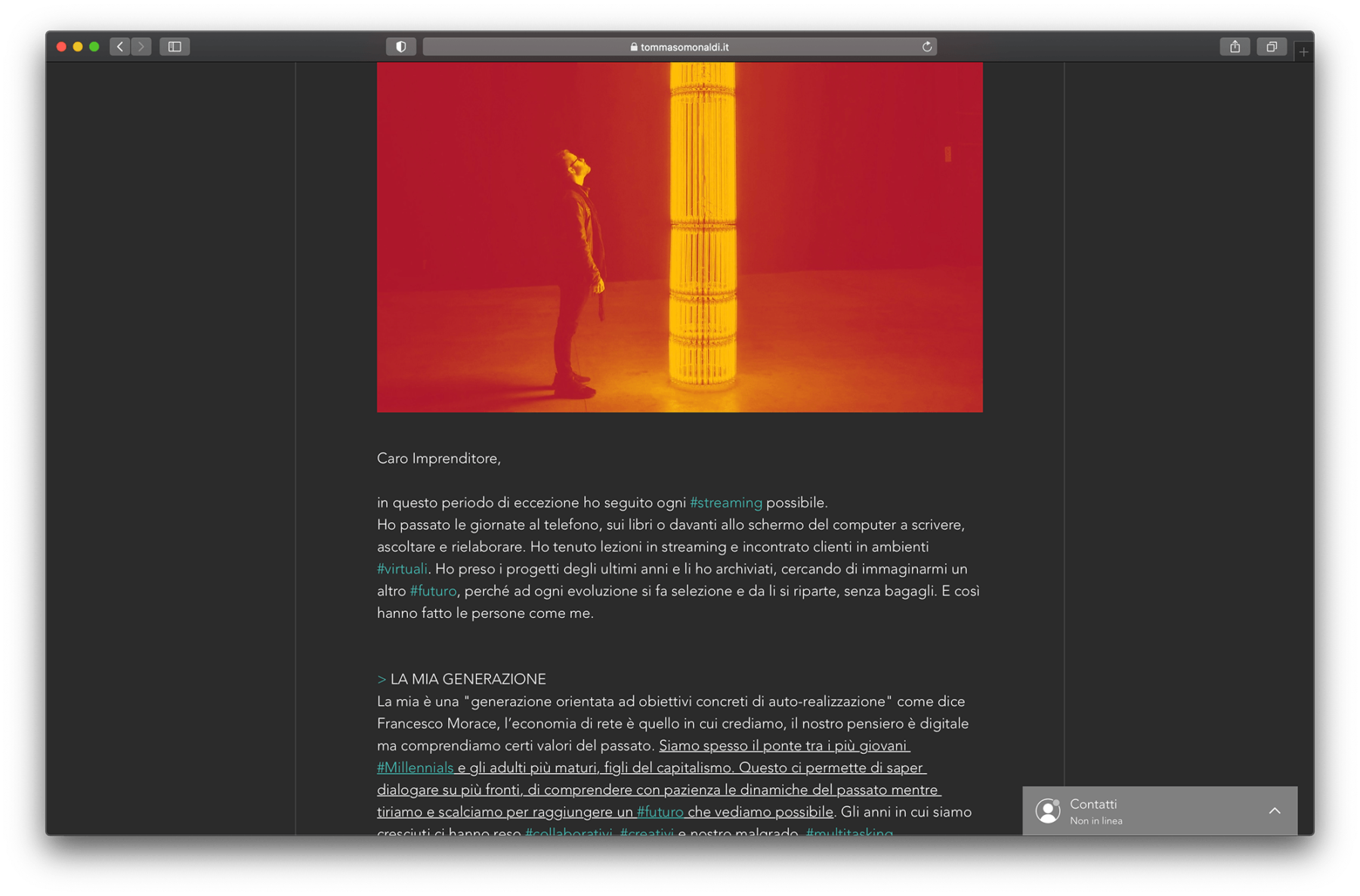This screenshot has width=1360, height=896.
Task: Close the Safari window with red button
Action: pyautogui.click(x=61, y=47)
